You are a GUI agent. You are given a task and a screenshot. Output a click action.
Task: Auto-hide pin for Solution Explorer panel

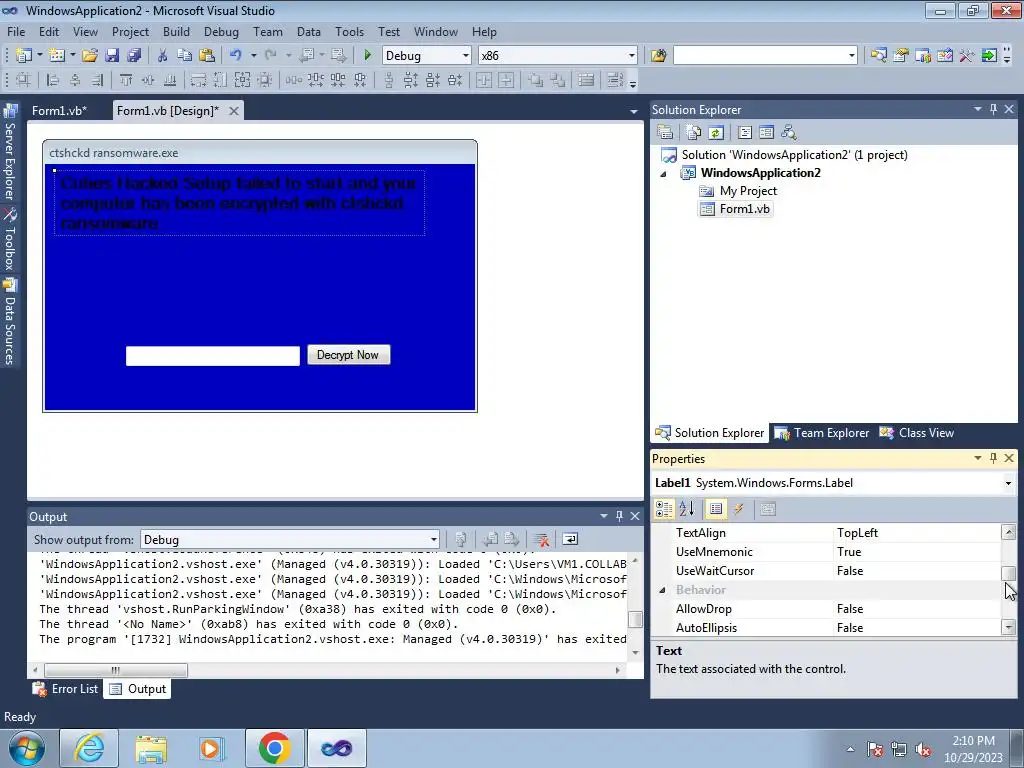pos(993,109)
